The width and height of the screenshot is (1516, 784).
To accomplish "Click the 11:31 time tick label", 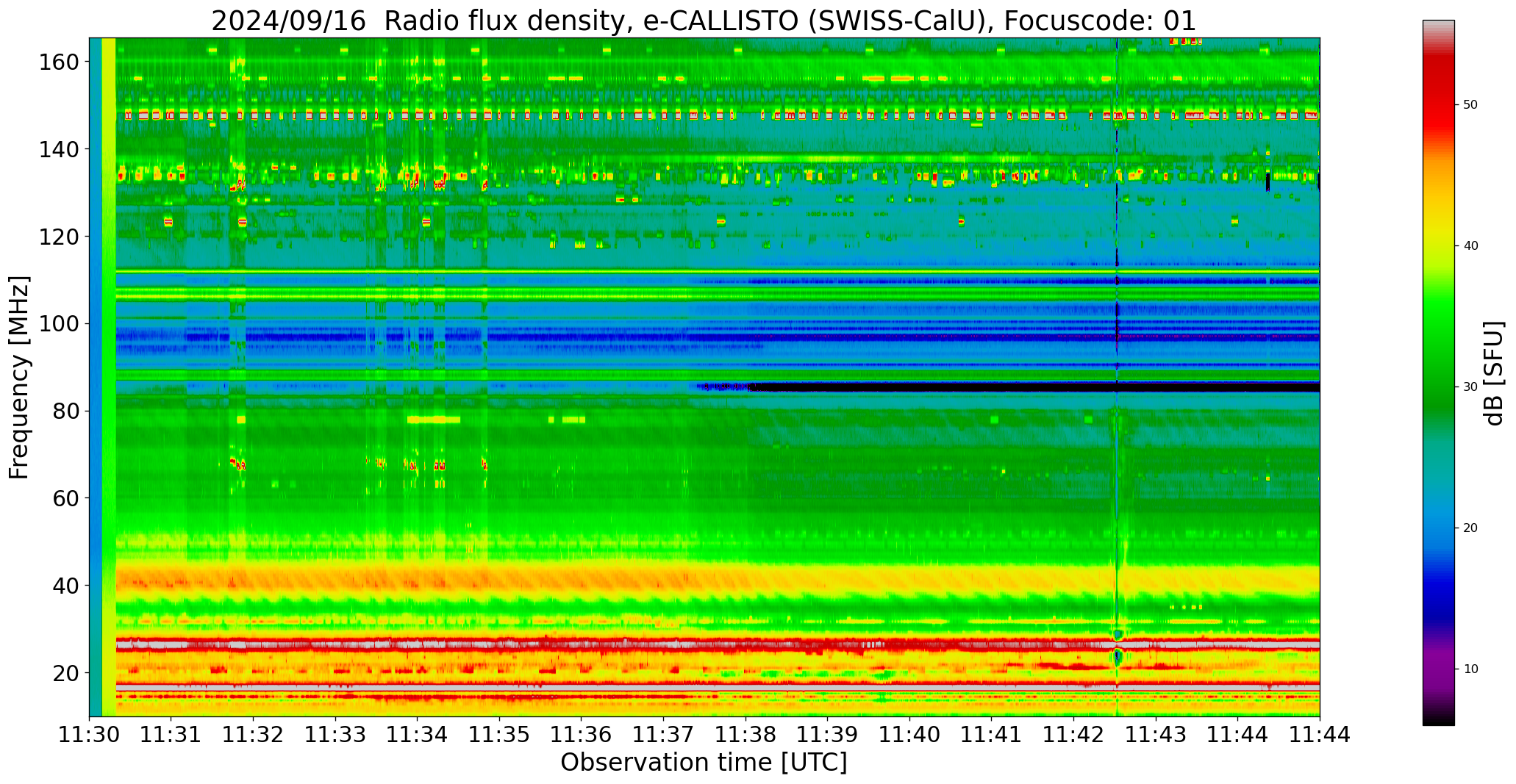I will (171, 735).
